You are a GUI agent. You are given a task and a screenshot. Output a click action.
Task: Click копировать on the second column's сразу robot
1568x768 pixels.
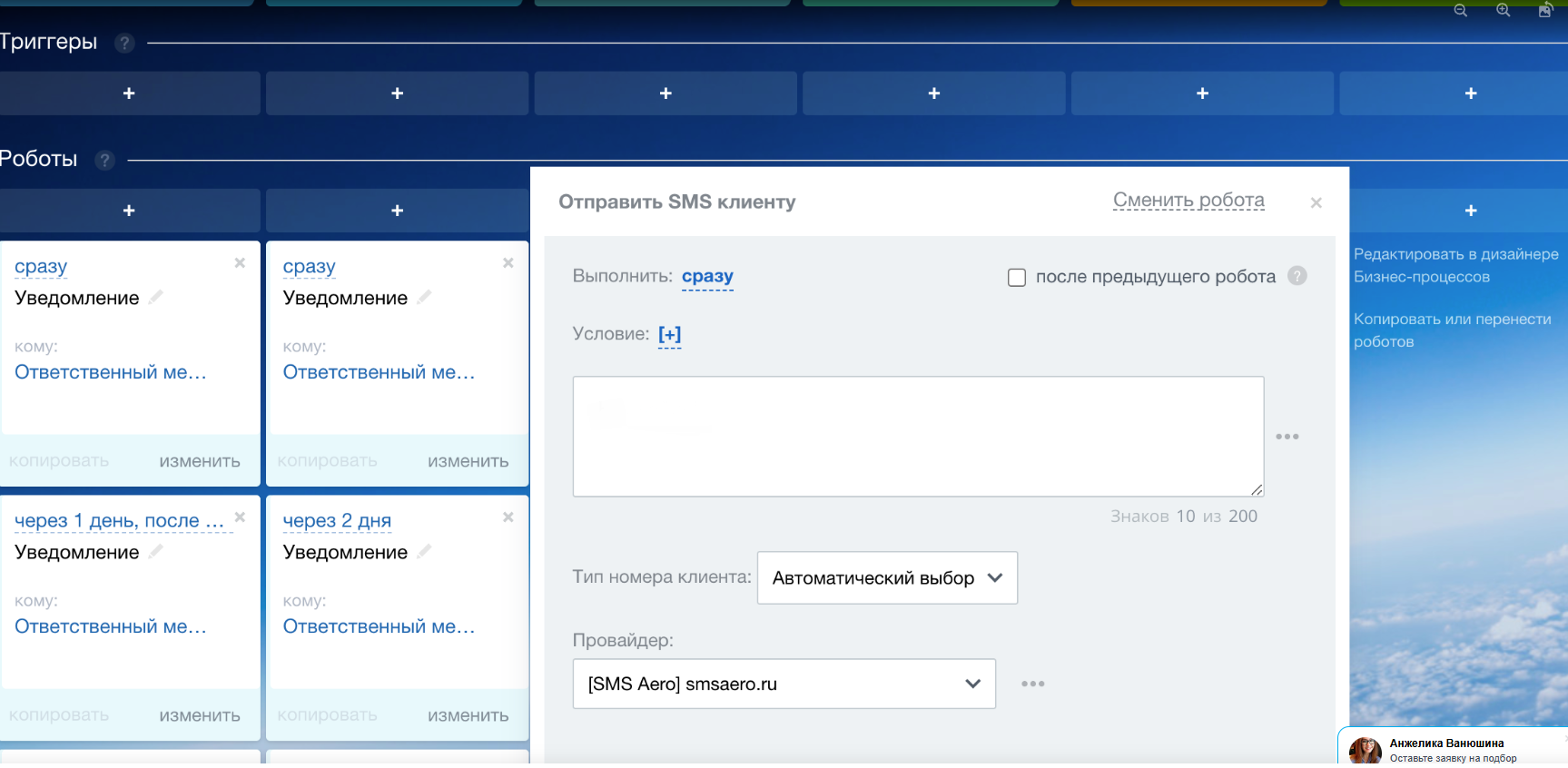tap(327, 461)
